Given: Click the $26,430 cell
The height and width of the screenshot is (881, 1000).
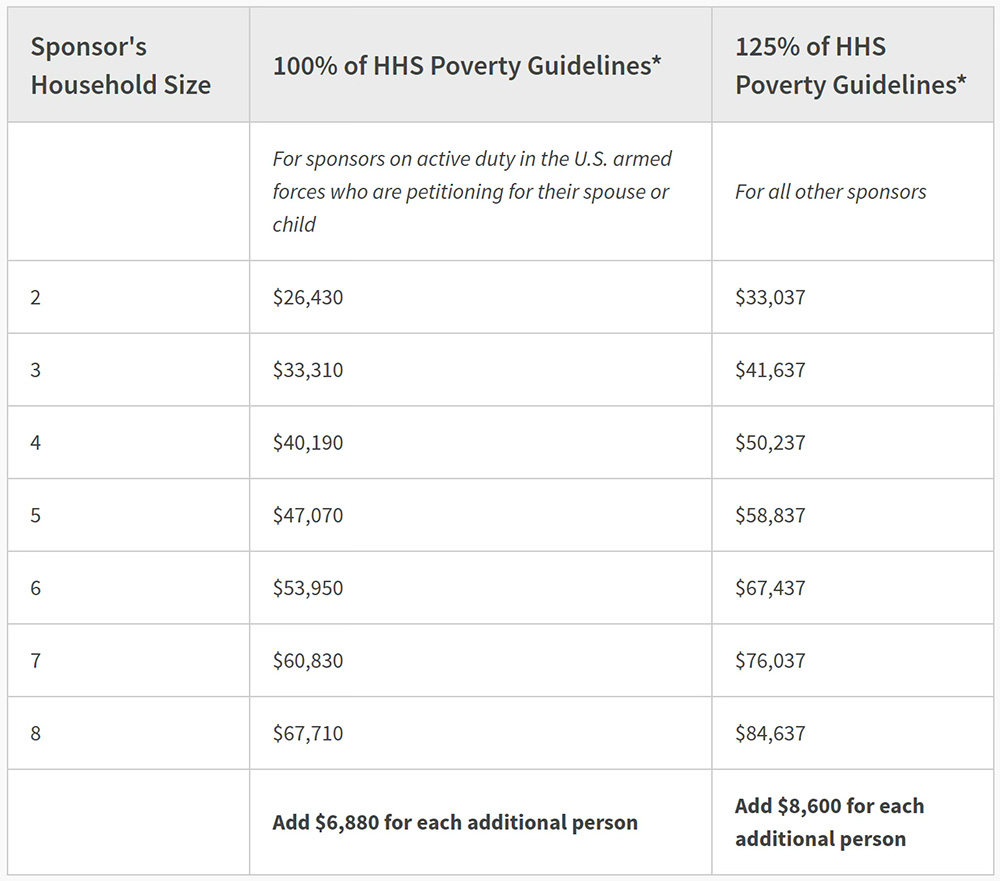Looking at the screenshot, I should coord(308,297).
